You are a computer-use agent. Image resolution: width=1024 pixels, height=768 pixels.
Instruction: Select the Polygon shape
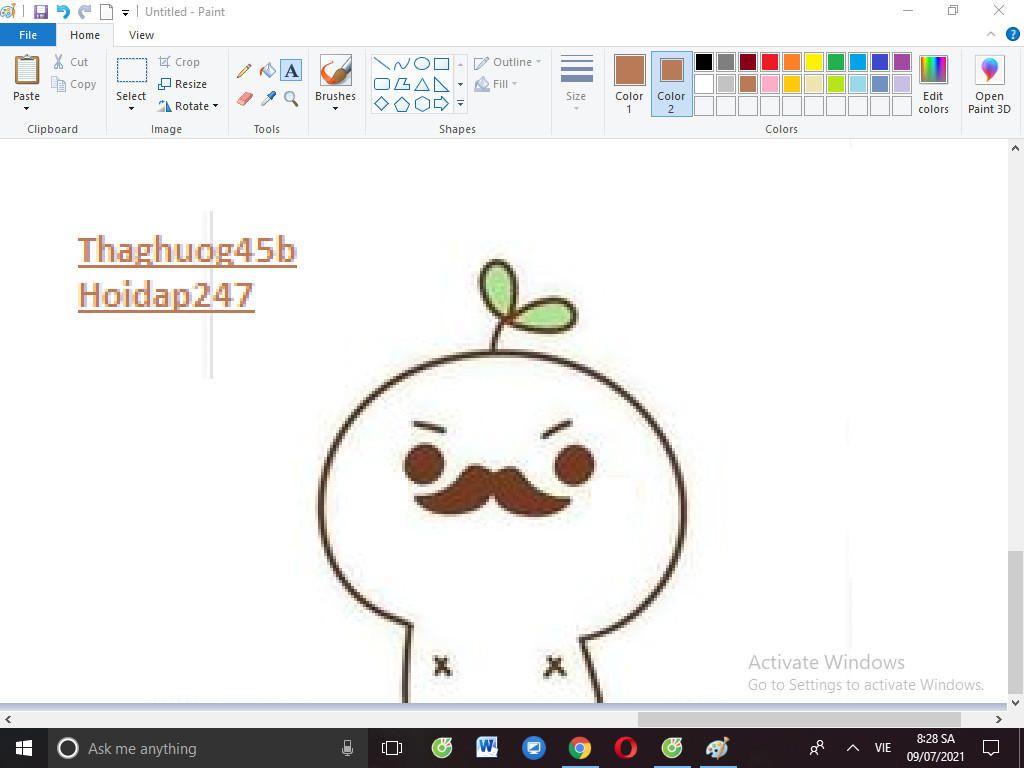(402, 84)
